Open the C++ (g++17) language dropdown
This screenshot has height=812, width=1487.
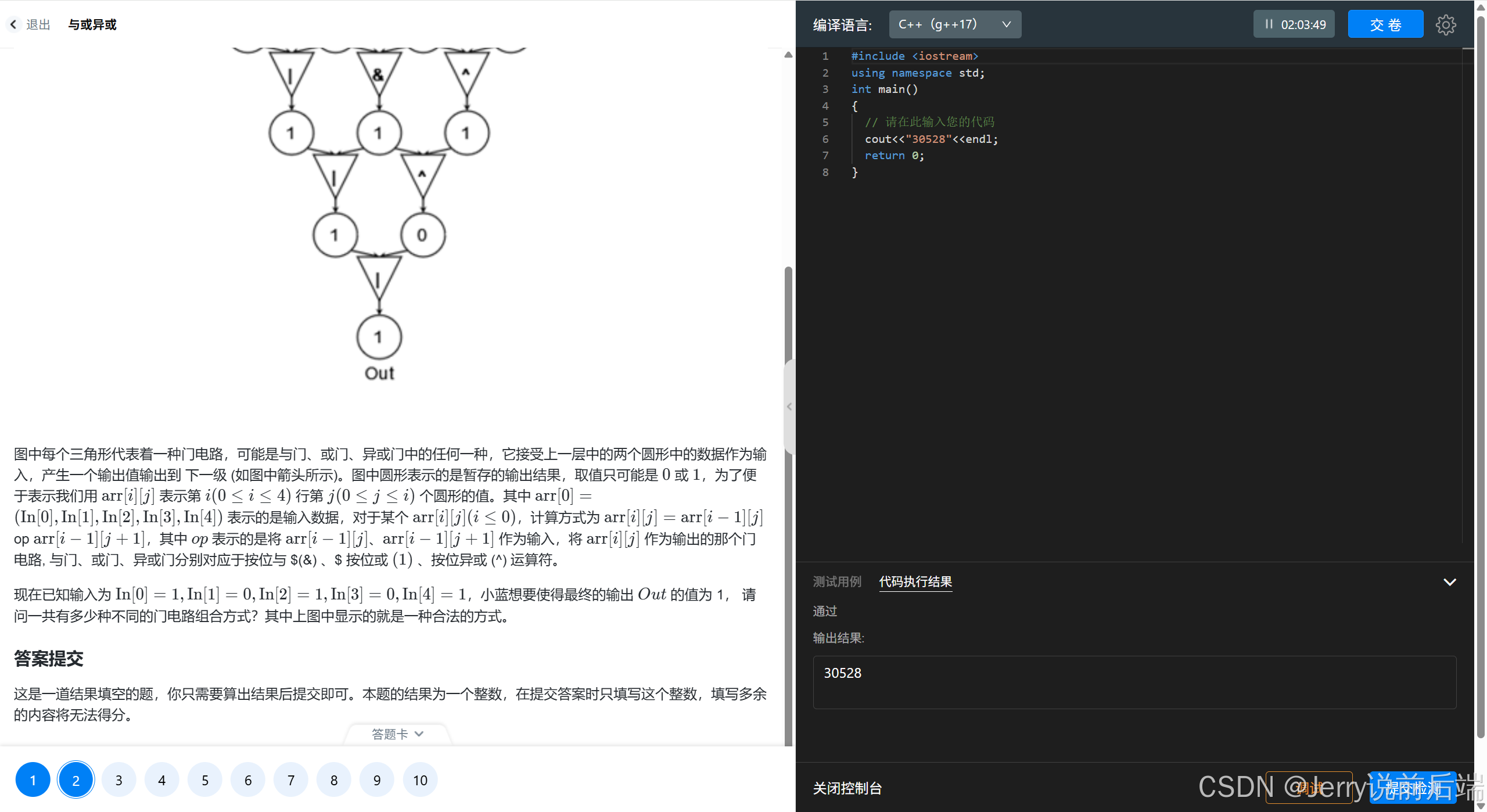954,24
